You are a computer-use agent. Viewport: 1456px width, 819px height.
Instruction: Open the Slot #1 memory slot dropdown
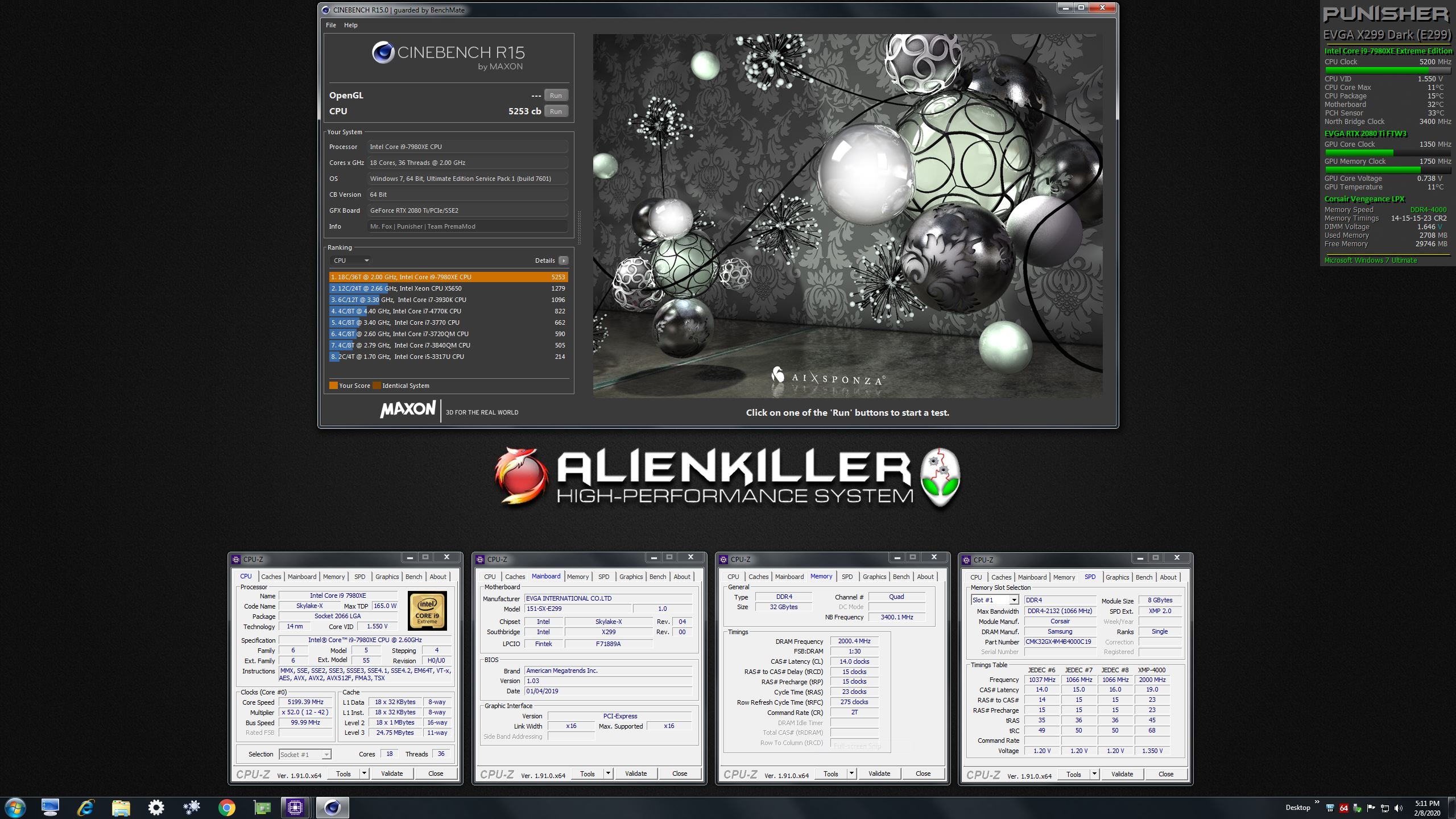(1014, 600)
